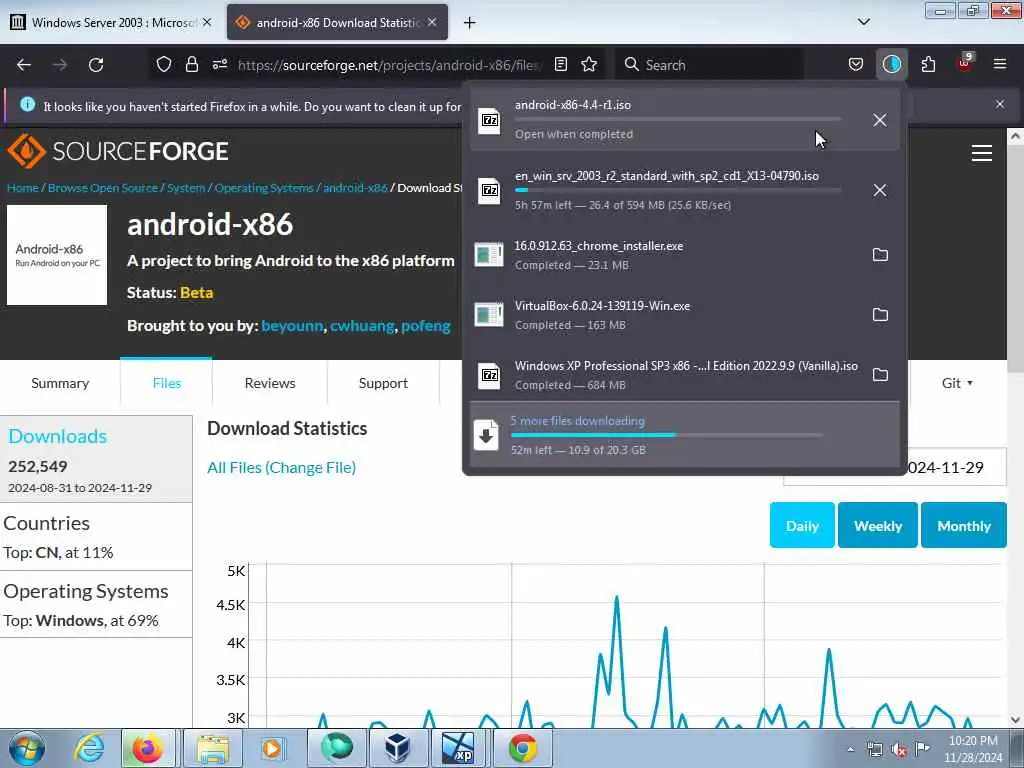Focus the Firefox Search box
The width and height of the screenshot is (1024, 768).
(711, 65)
